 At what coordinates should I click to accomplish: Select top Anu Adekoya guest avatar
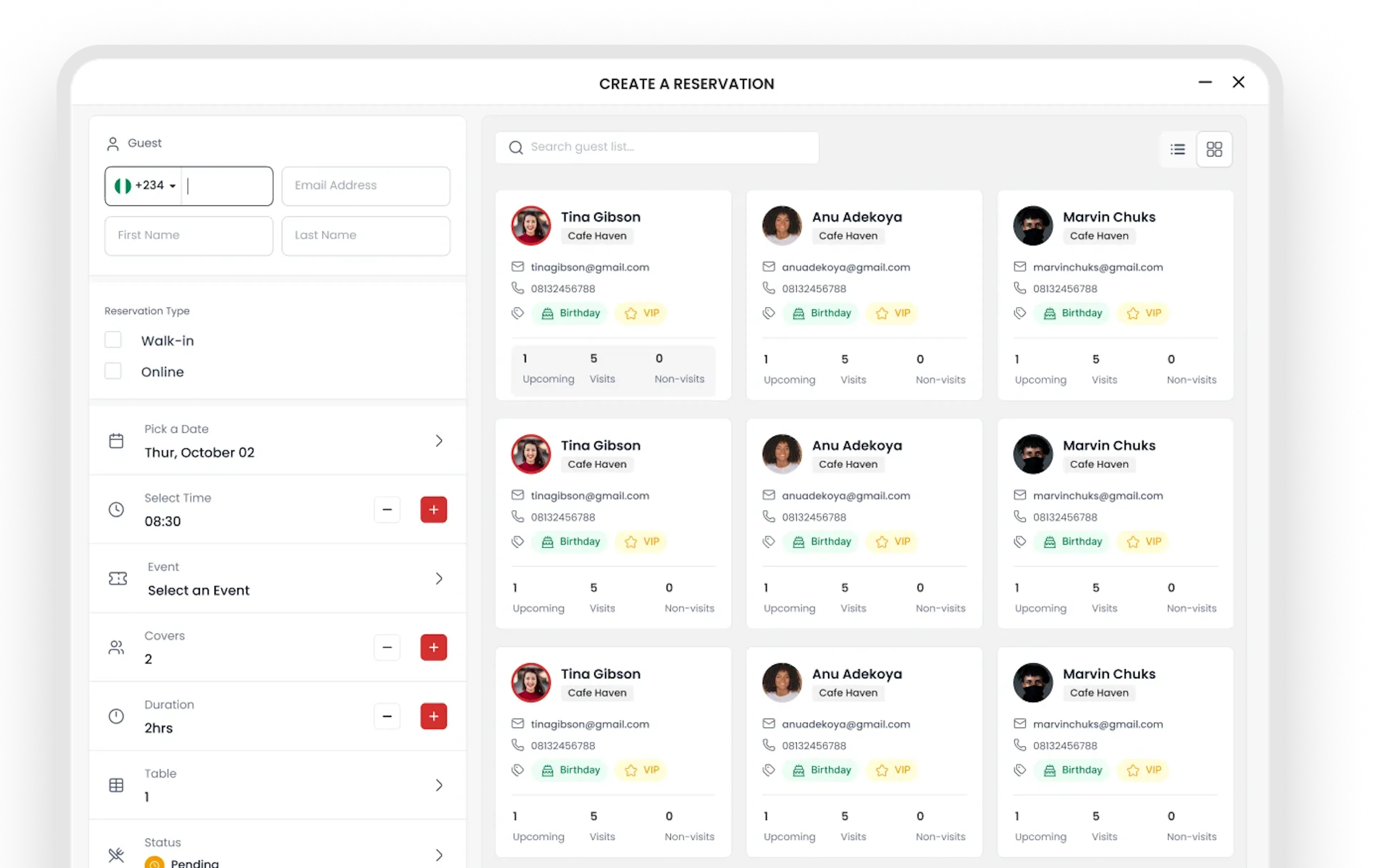click(x=782, y=226)
